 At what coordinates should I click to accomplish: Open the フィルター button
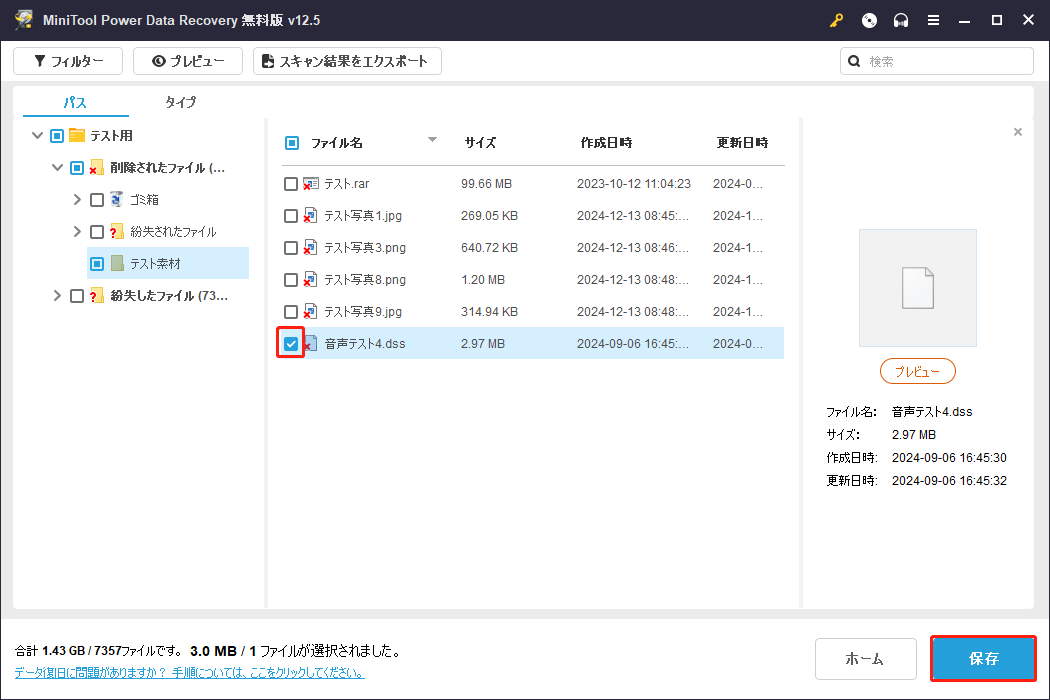[68, 61]
